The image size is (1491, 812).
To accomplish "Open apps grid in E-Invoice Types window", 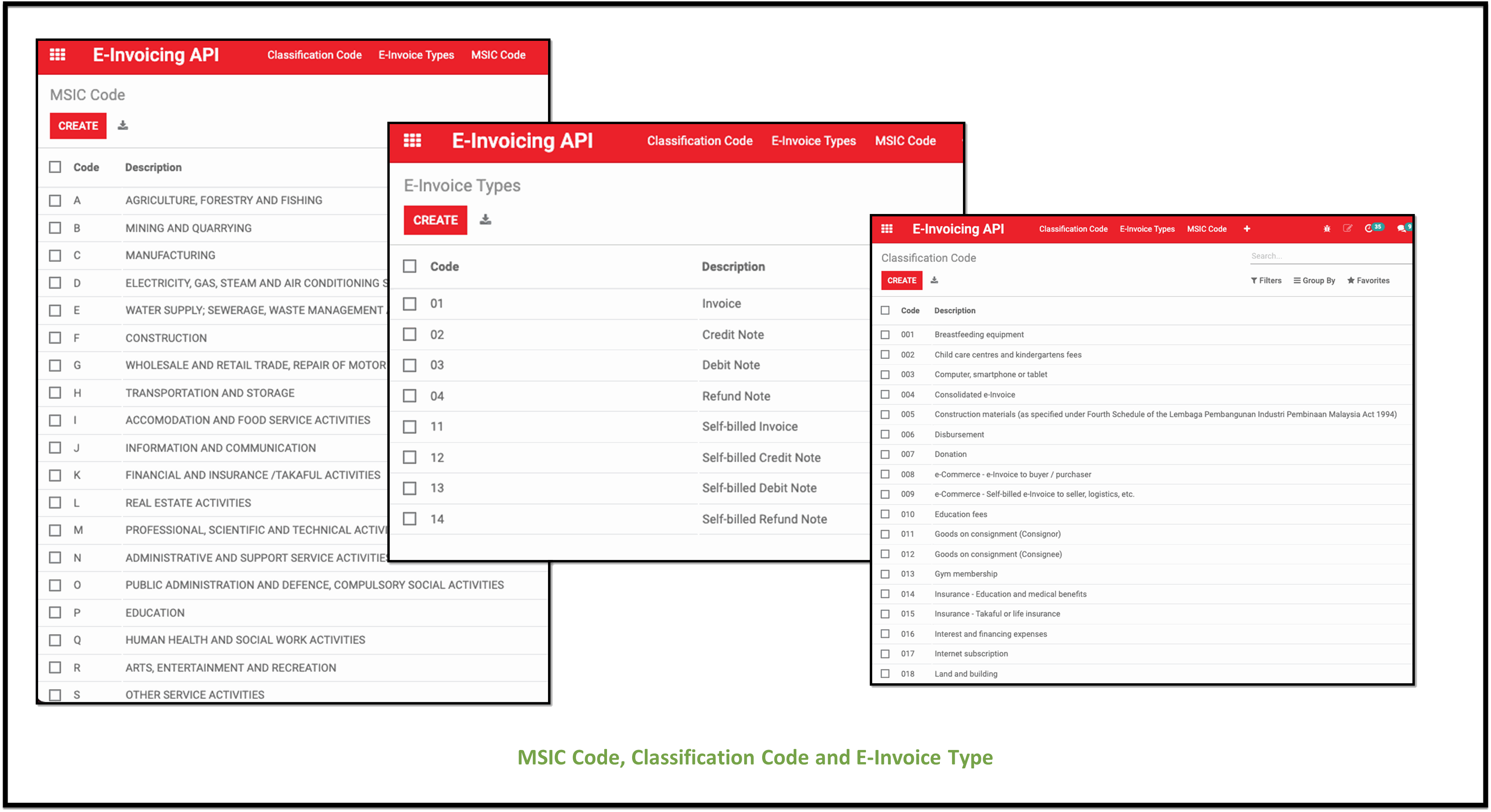I will (412, 141).
